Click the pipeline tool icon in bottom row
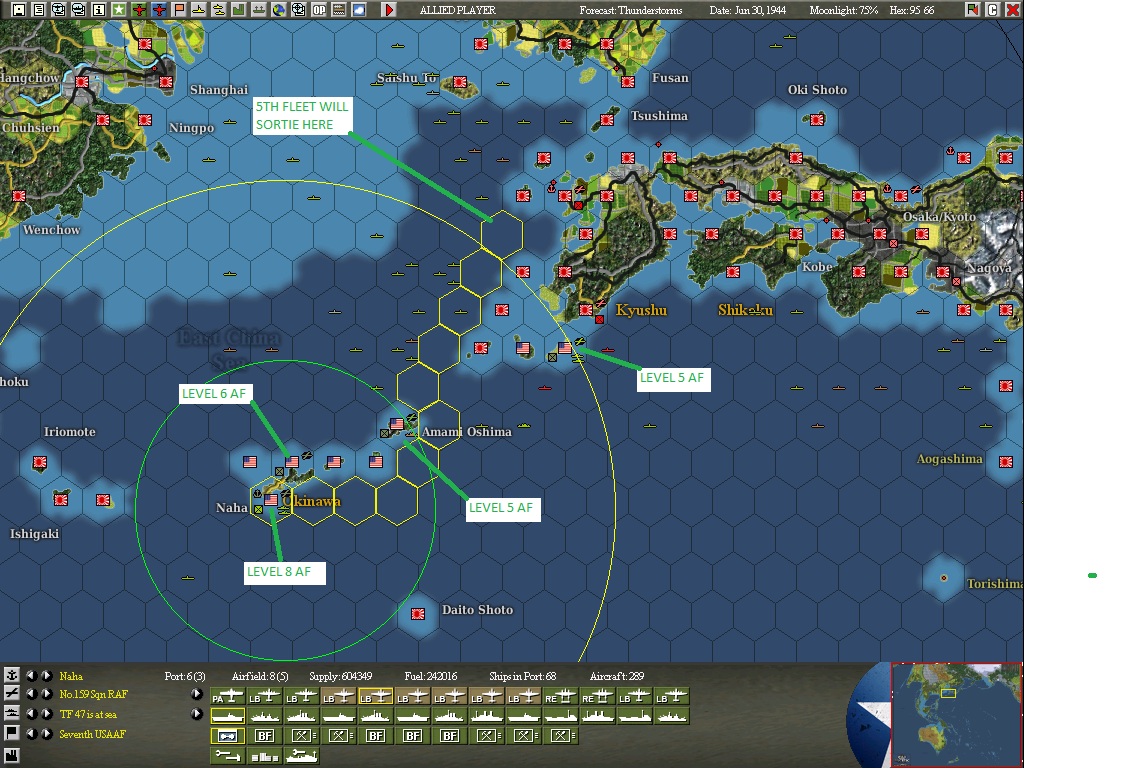Screen dimensions: 1137x774 [x=228, y=756]
